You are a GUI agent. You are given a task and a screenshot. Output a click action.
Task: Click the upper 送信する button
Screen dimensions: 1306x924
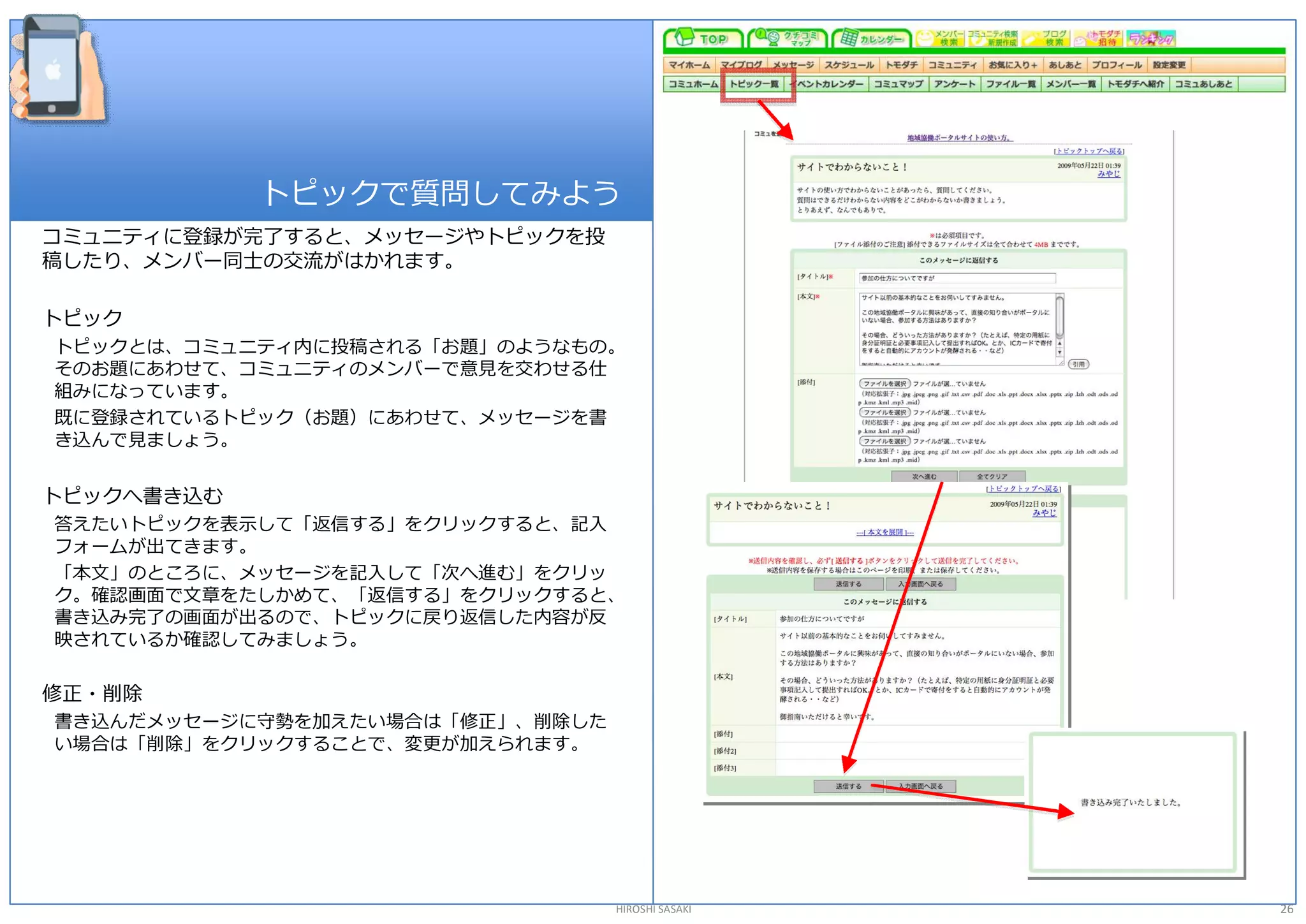pos(849,584)
